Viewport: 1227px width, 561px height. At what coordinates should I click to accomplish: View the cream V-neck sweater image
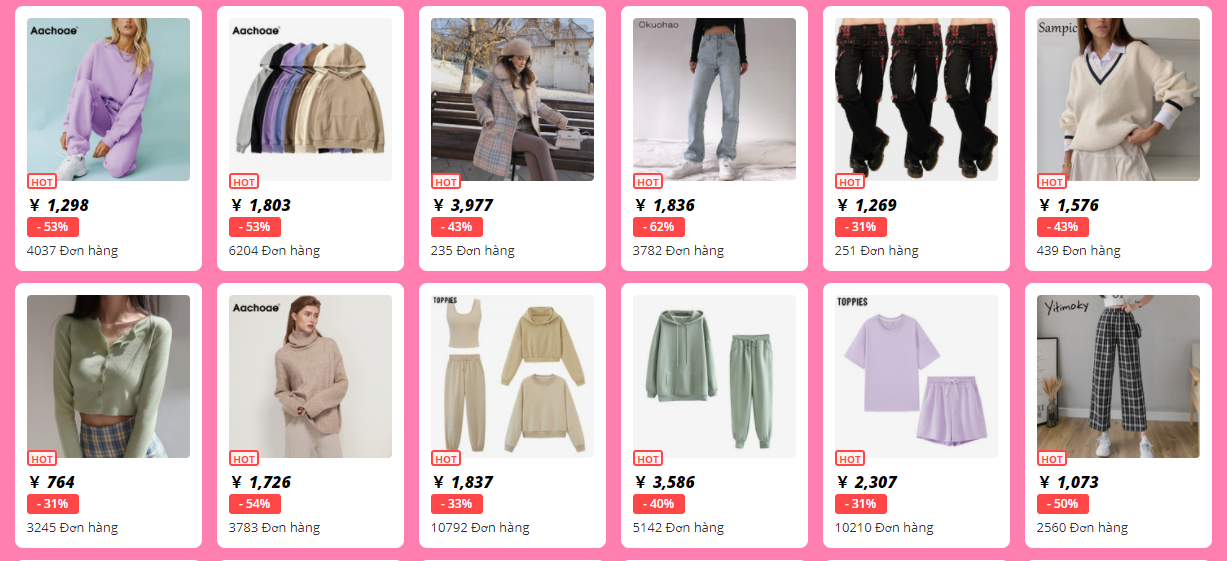tap(1118, 99)
